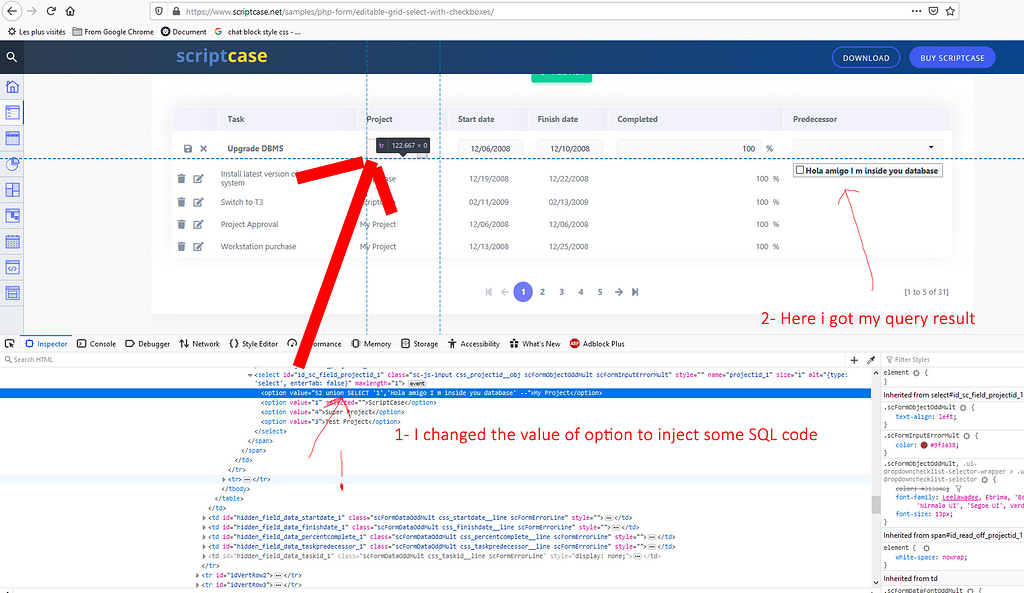Open the calendar sample icon in scriptcase sidebar
Viewport: 1024px width, 593px height.
click(12, 241)
